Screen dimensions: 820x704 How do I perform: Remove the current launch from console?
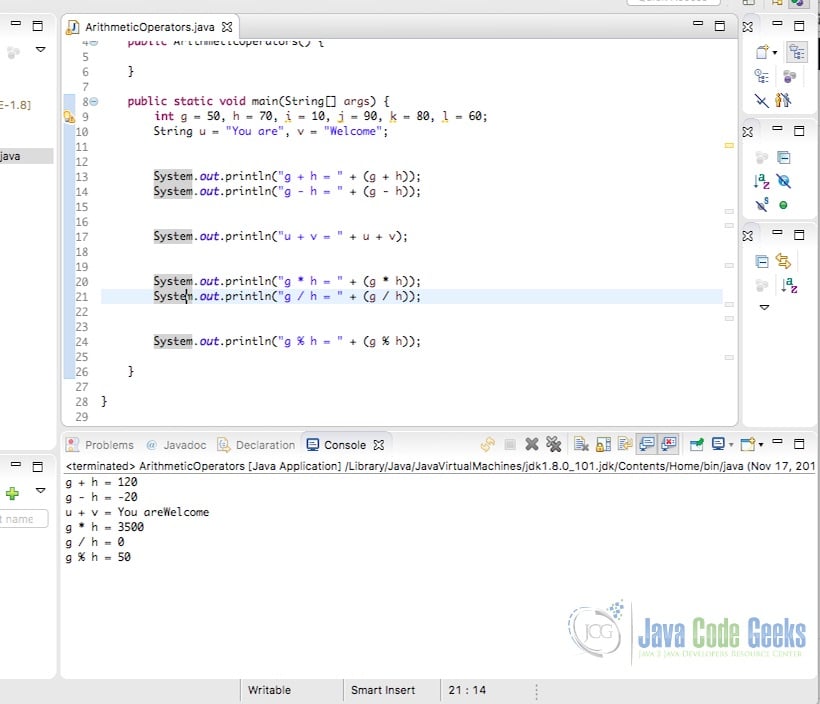(x=531, y=444)
